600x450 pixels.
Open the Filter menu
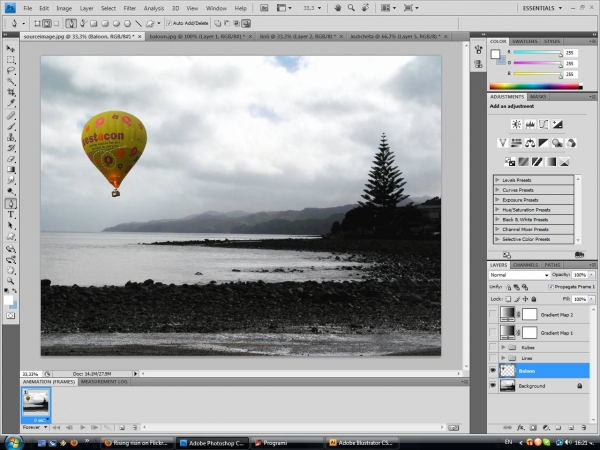[x=129, y=8]
